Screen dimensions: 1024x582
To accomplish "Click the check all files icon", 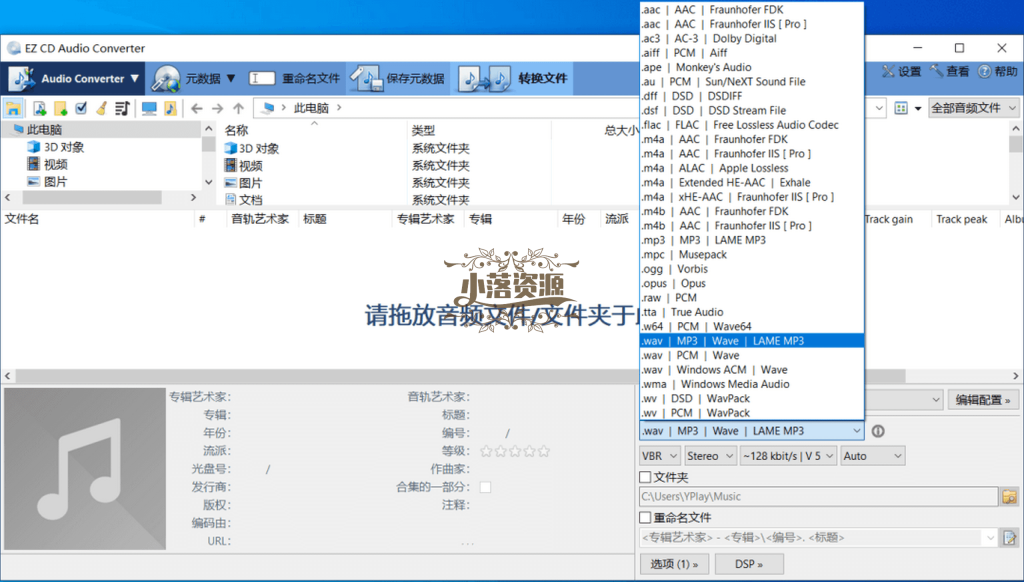I will tap(81, 108).
